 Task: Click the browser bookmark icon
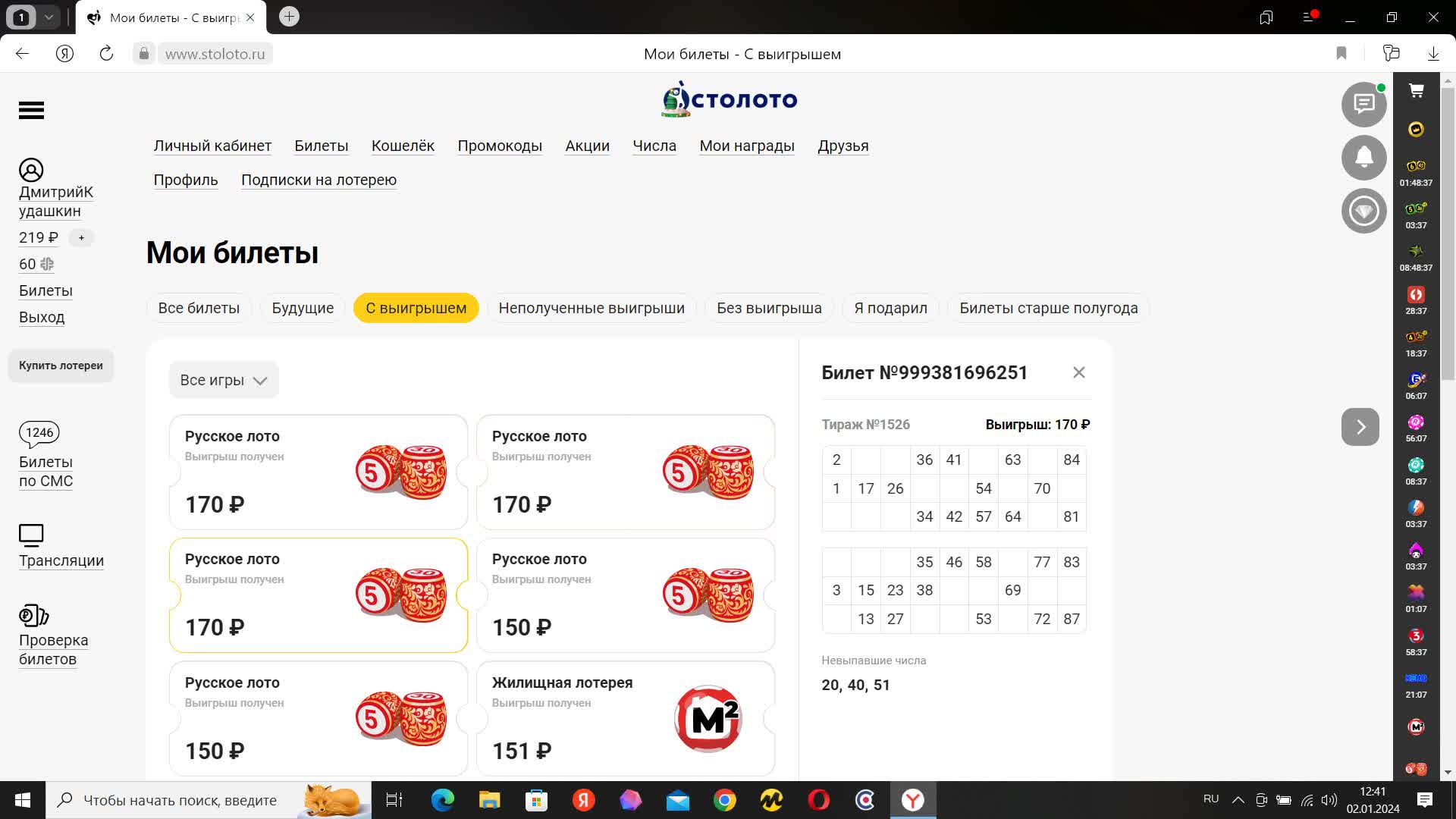[x=1341, y=53]
